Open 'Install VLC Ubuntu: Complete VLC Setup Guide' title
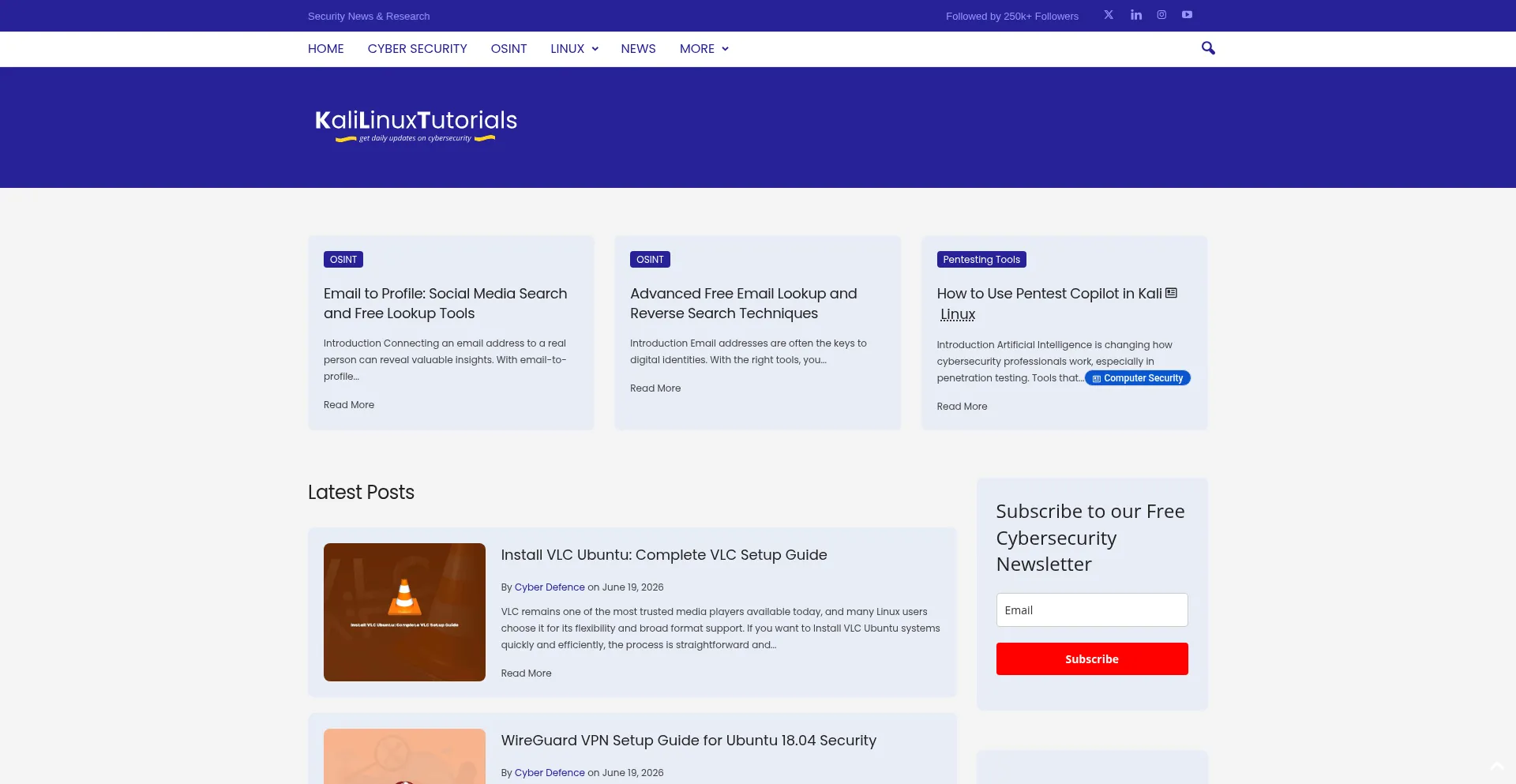The image size is (1516, 784). pyautogui.click(x=664, y=555)
